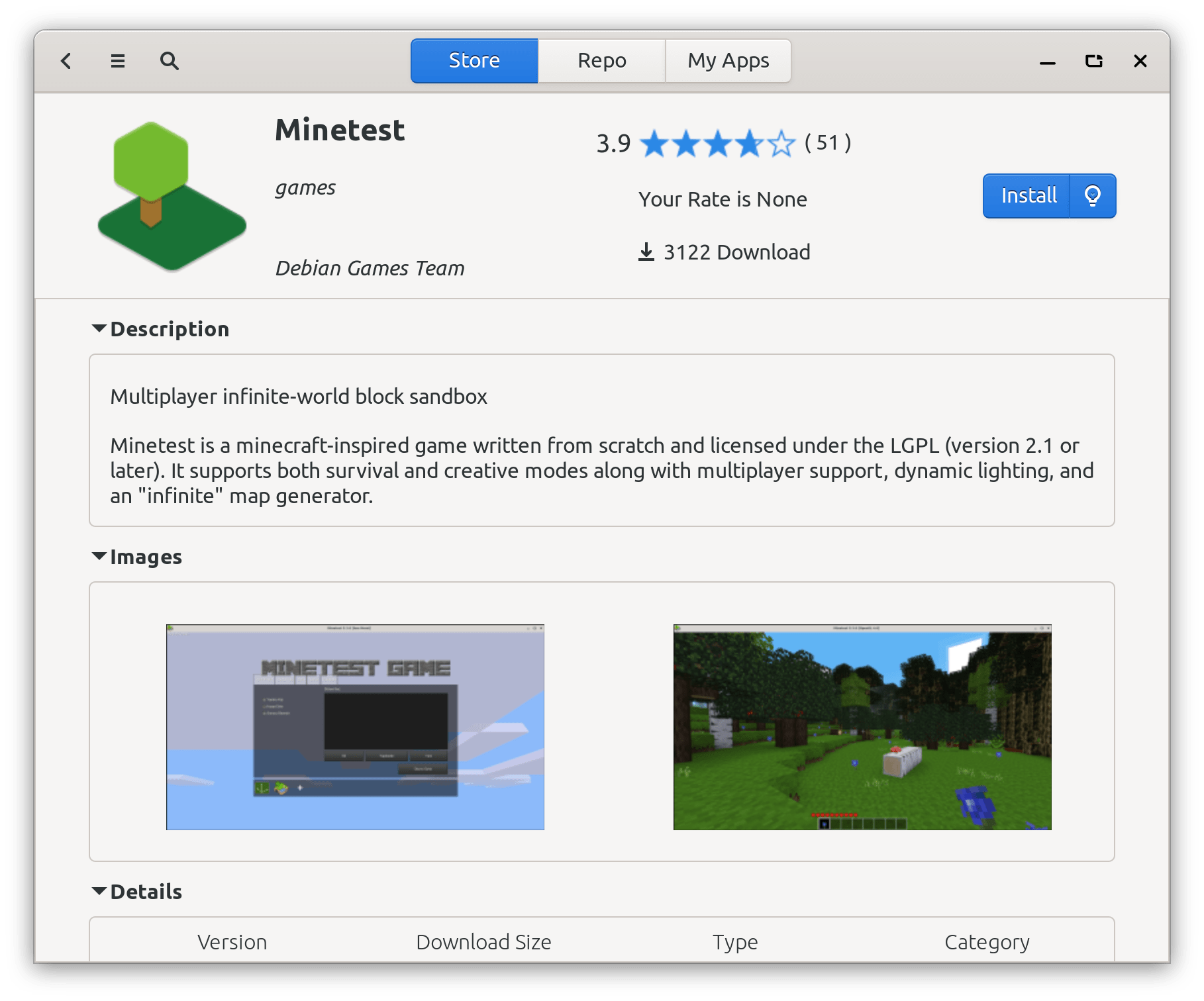Click the Category column header
Viewport: 1204px width, 1001px height.
coord(987,941)
